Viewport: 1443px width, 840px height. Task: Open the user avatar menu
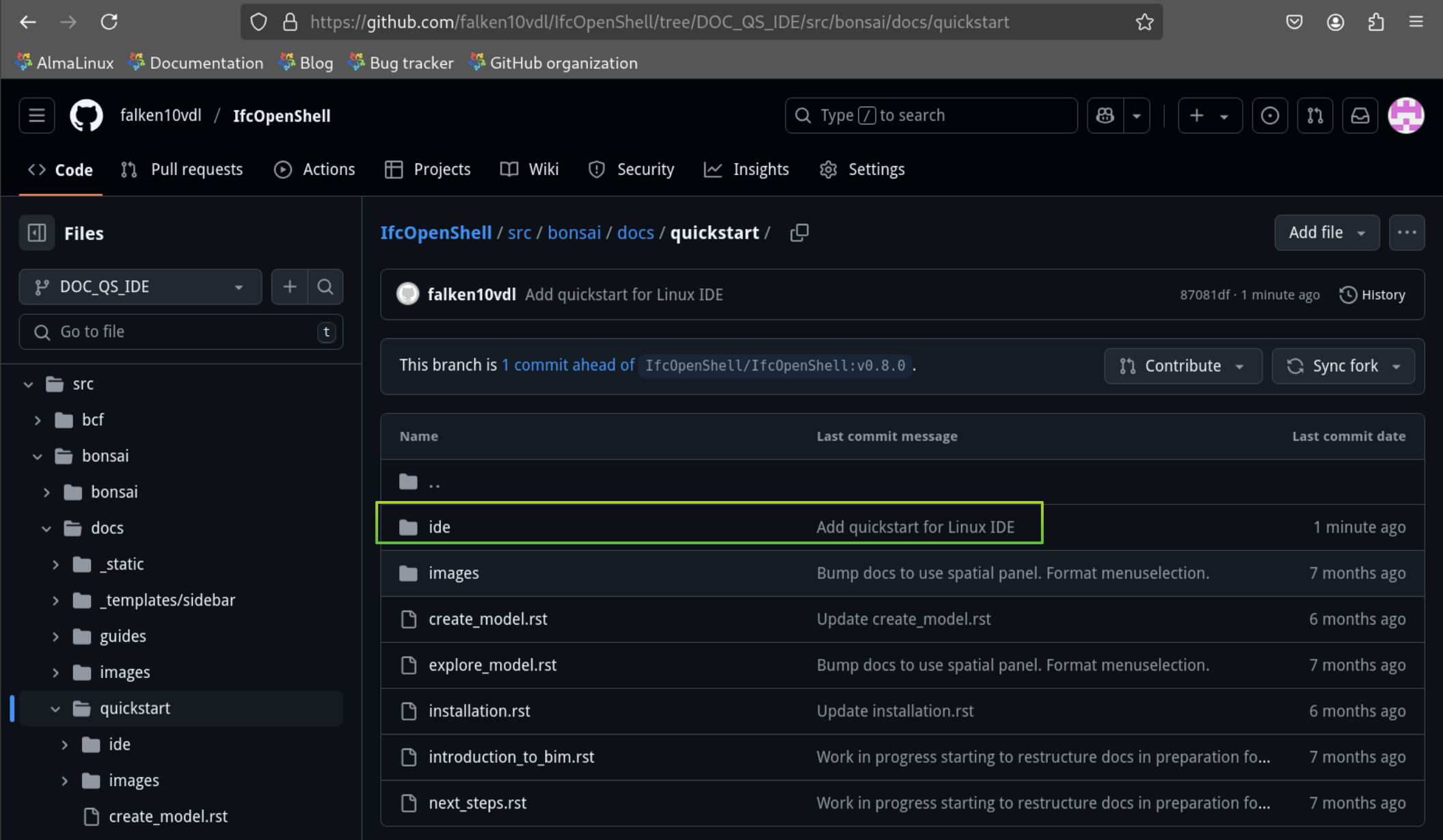[1406, 116]
